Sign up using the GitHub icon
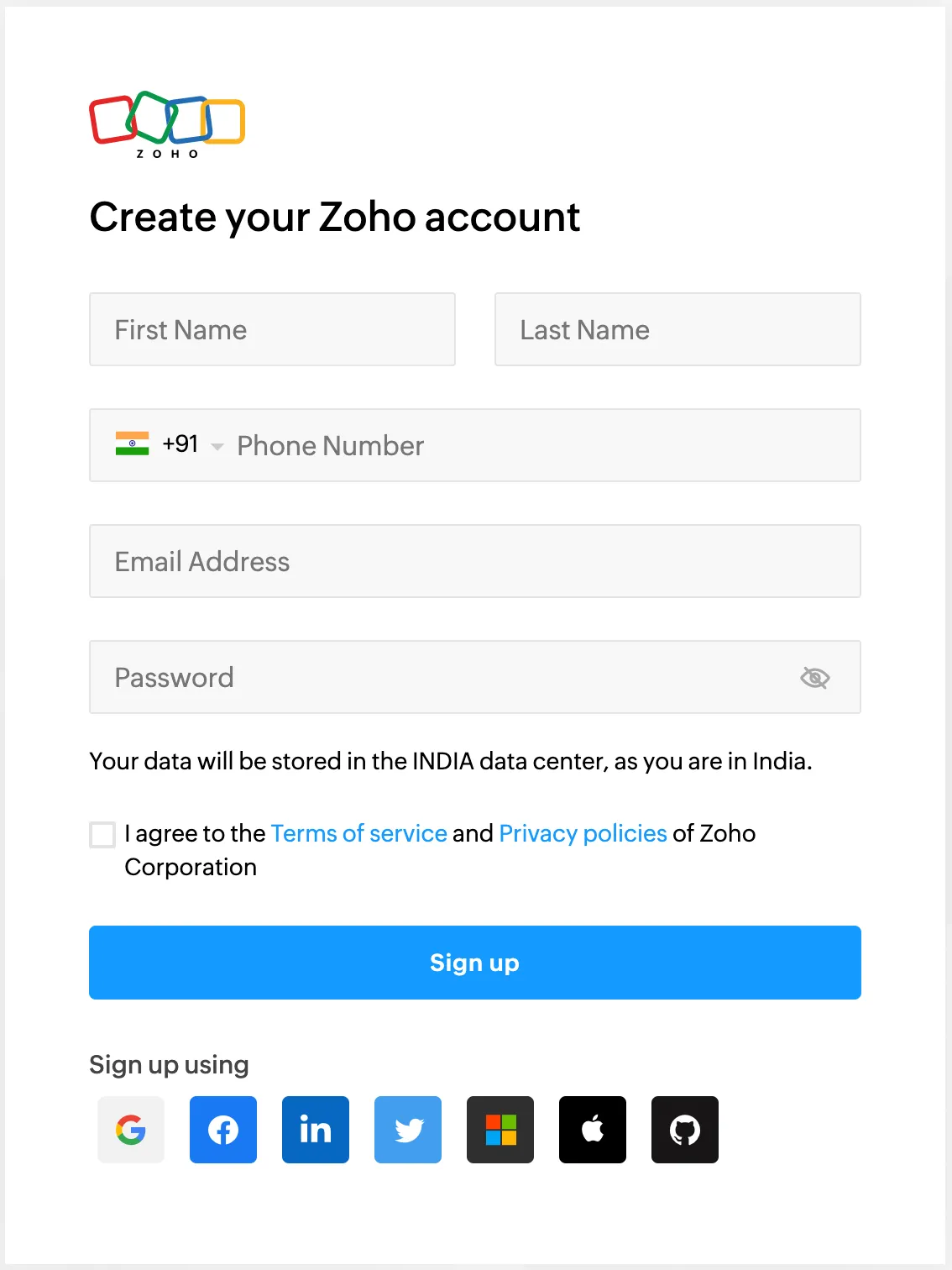Viewport: 952px width, 1270px height. click(685, 1130)
